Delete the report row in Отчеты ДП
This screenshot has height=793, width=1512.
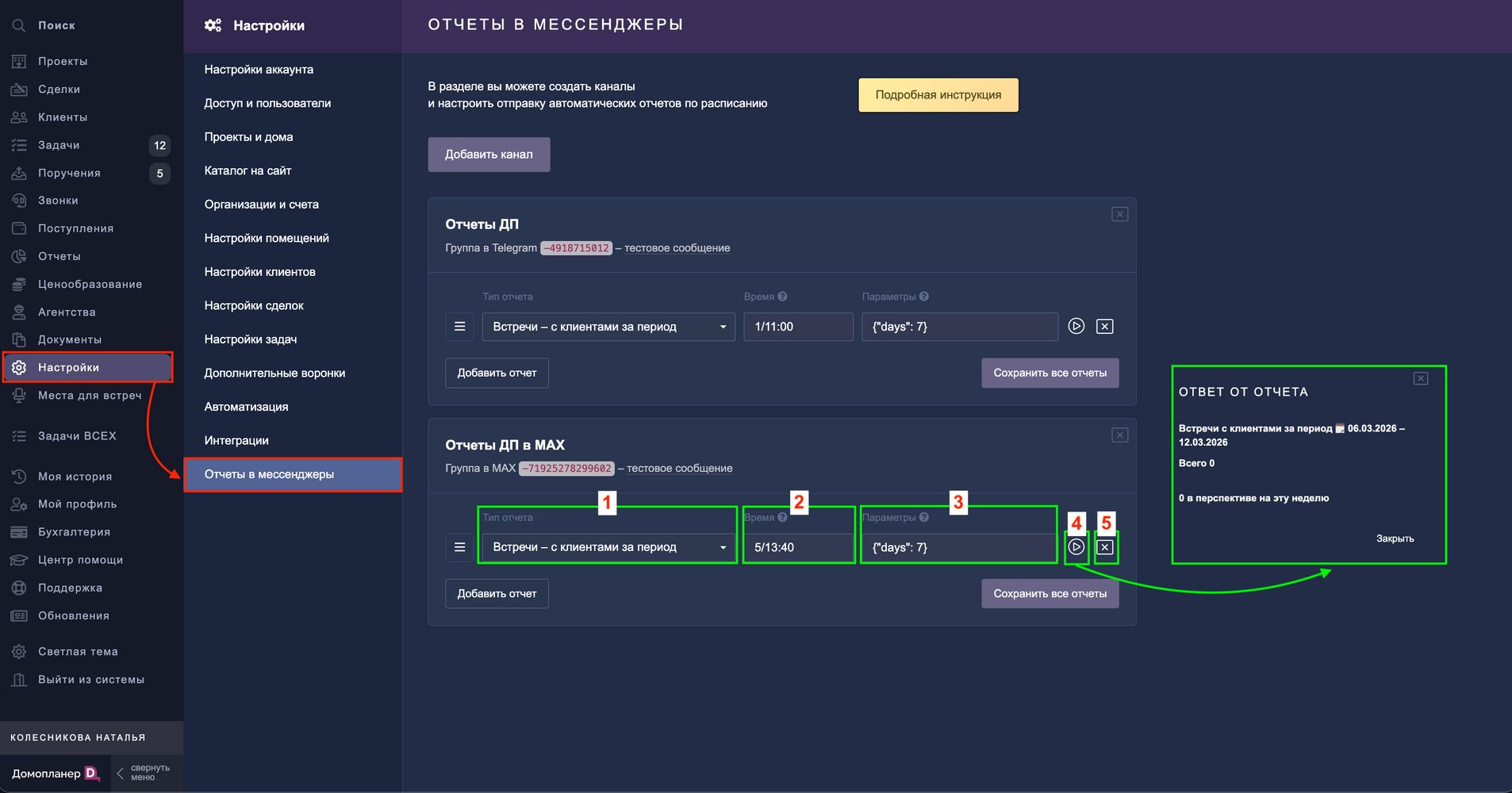1104,326
